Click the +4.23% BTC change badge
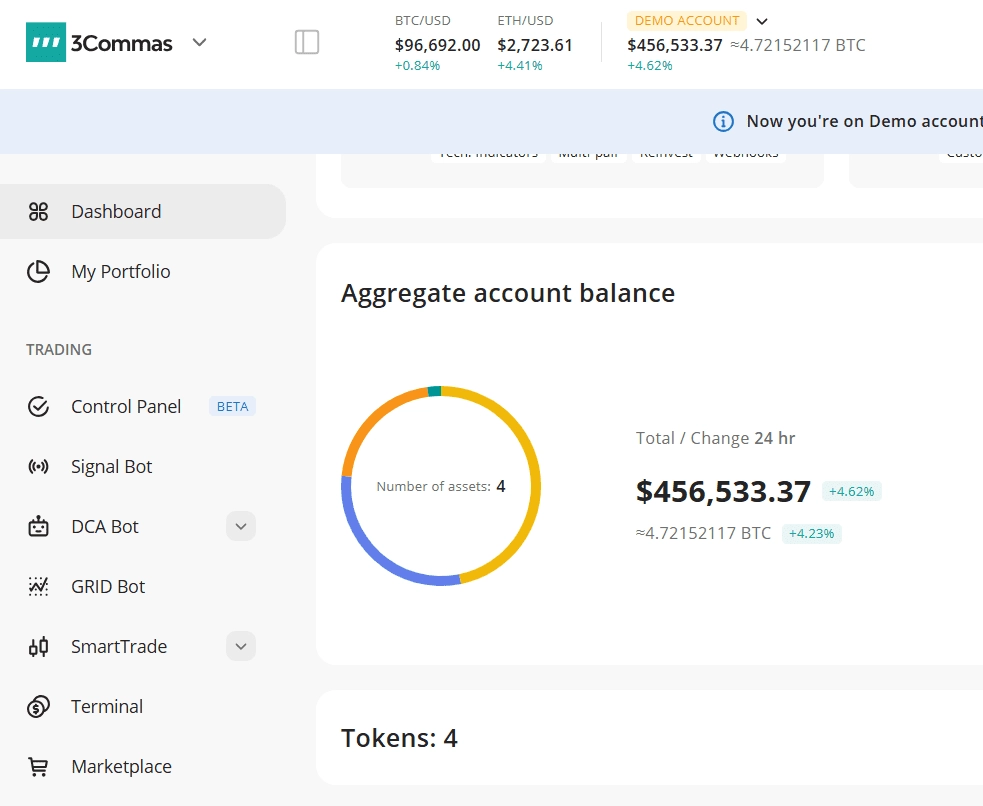This screenshot has width=983, height=806. pos(811,533)
